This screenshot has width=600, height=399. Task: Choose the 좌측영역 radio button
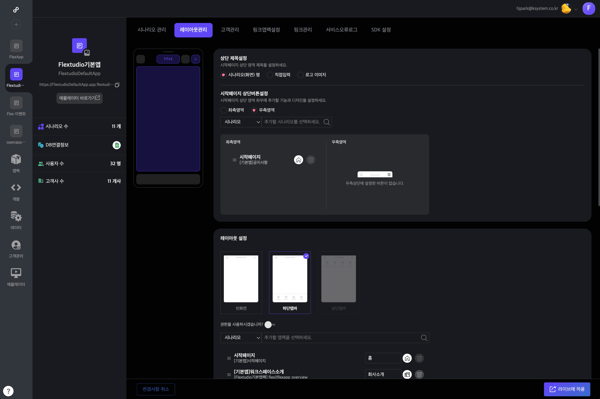[223, 110]
